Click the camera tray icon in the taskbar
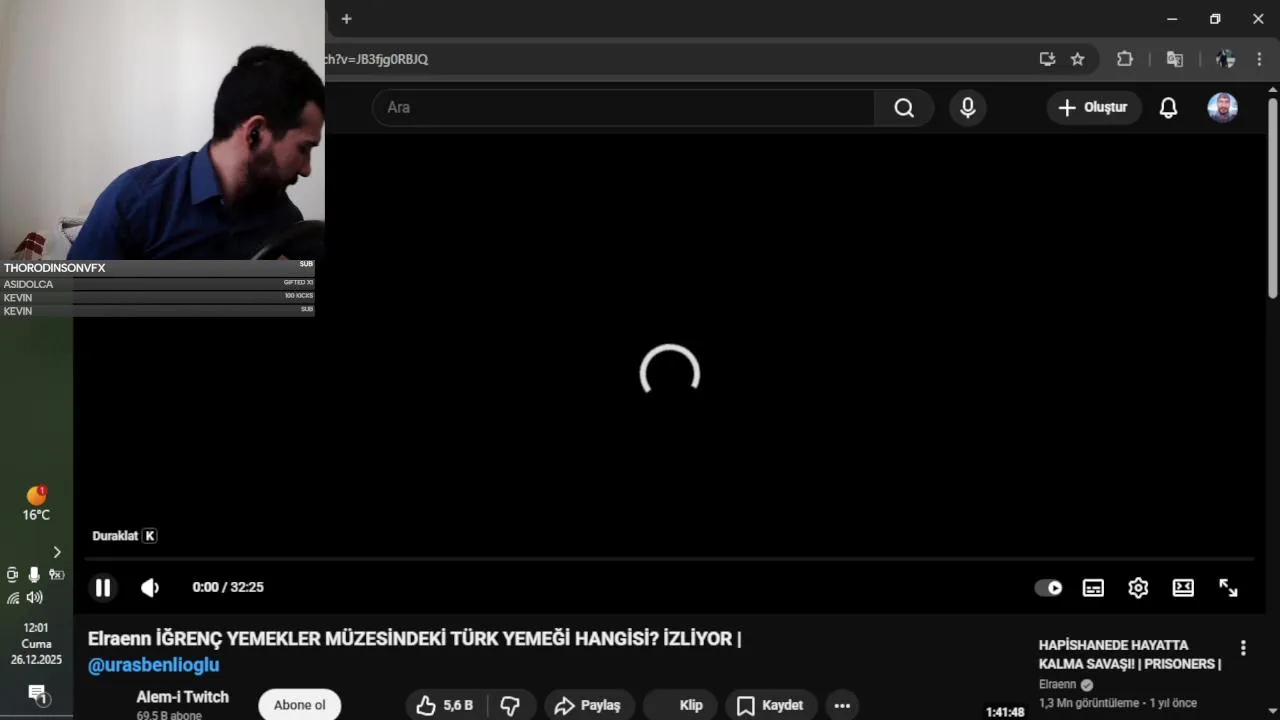 pyautogui.click(x=12, y=574)
